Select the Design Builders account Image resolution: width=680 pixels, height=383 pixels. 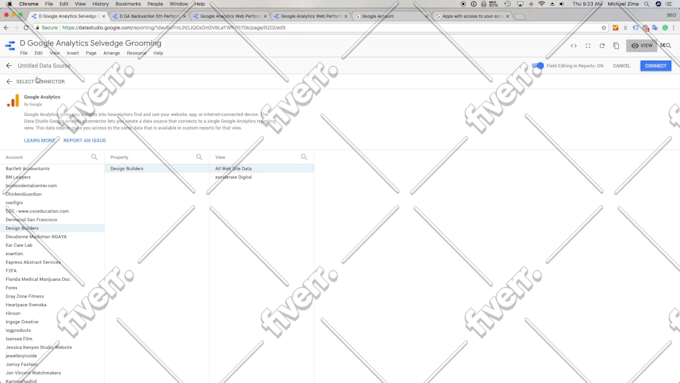(x=52, y=228)
